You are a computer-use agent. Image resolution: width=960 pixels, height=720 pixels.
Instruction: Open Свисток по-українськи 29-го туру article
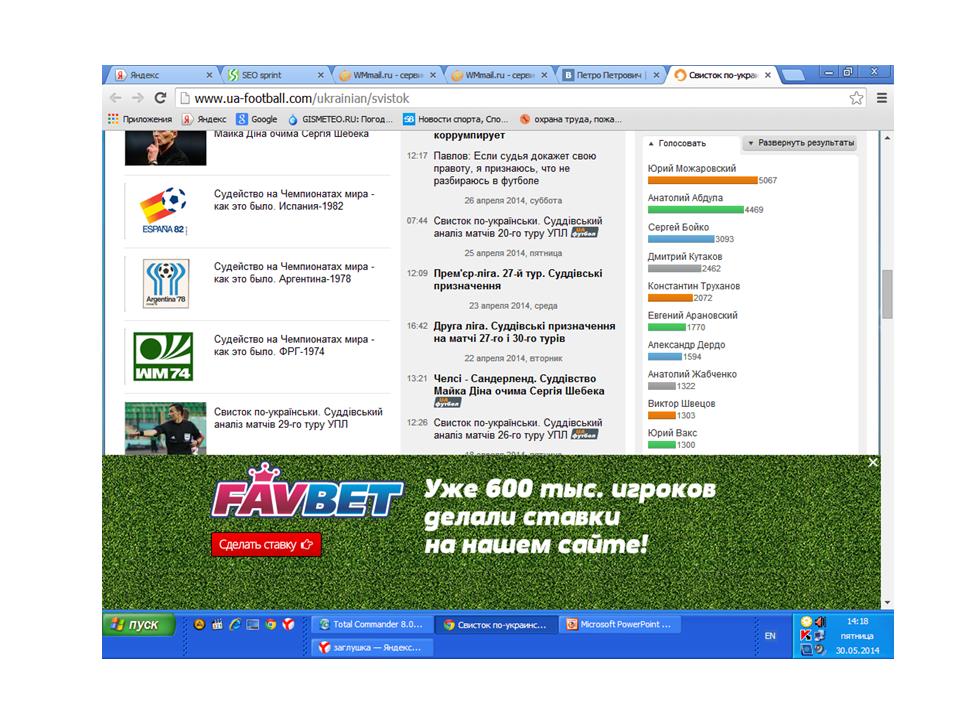coord(298,418)
